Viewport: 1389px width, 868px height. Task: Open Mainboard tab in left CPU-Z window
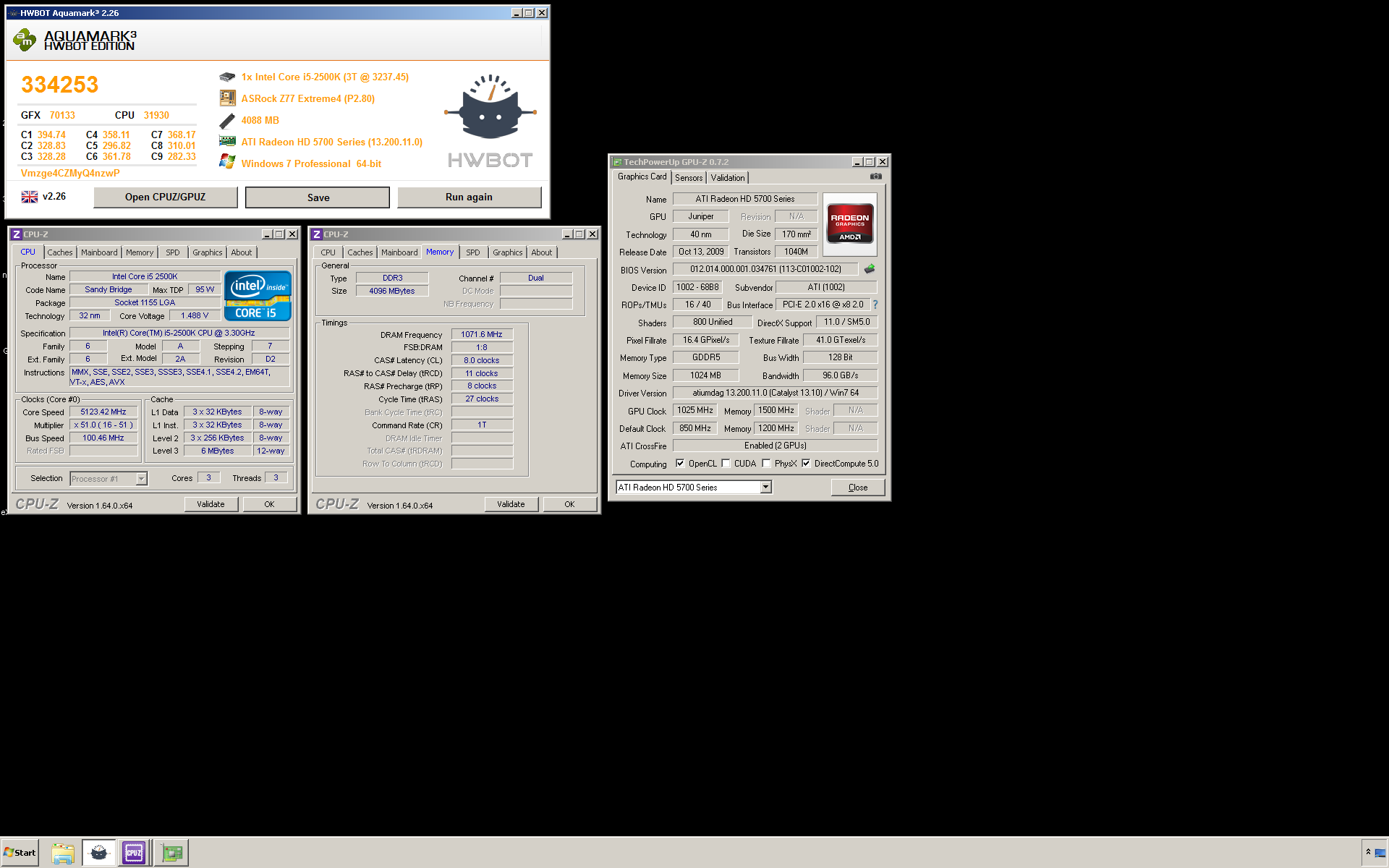click(99, 252)
